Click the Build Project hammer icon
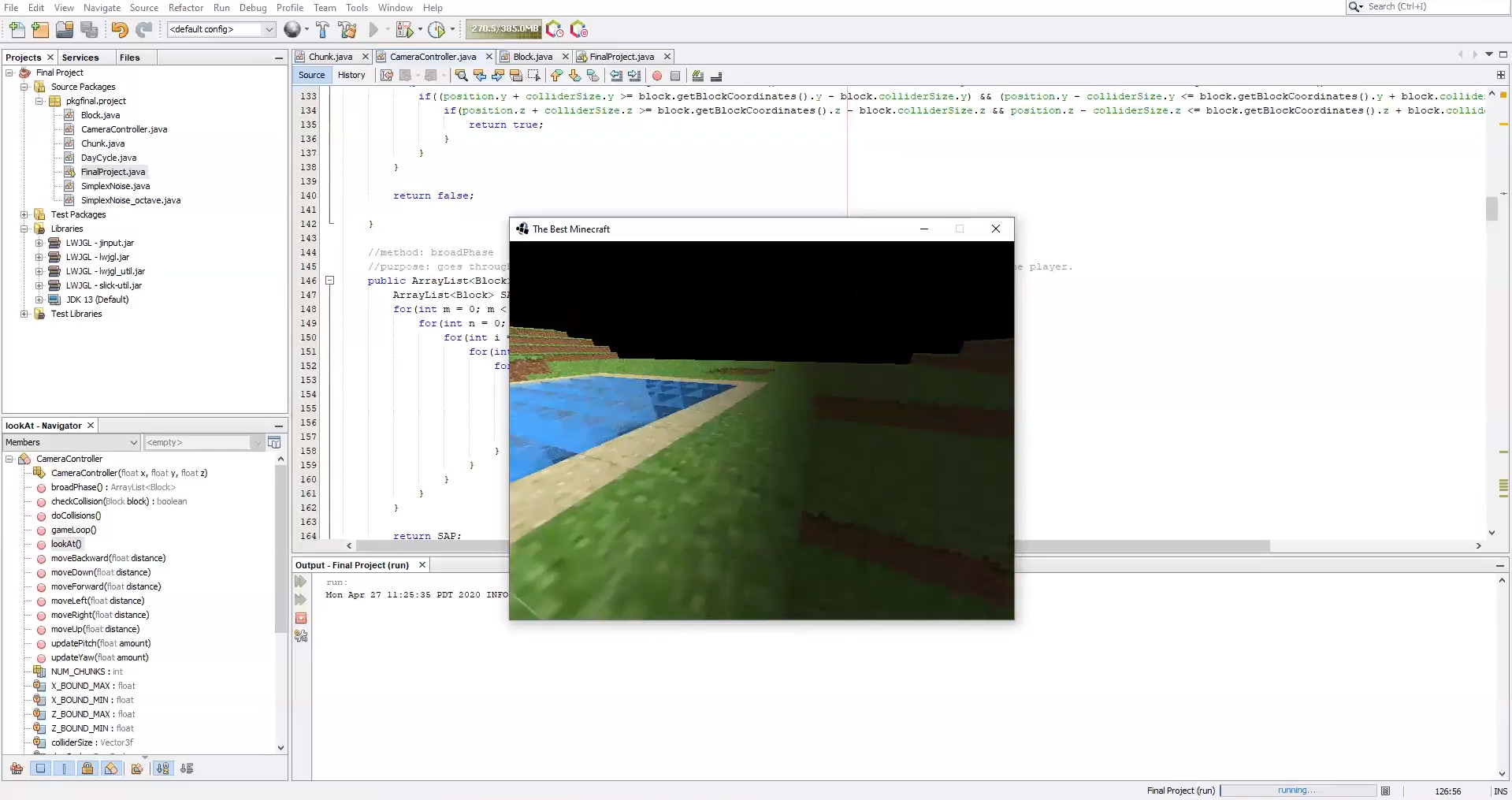 tap(322, 30)
